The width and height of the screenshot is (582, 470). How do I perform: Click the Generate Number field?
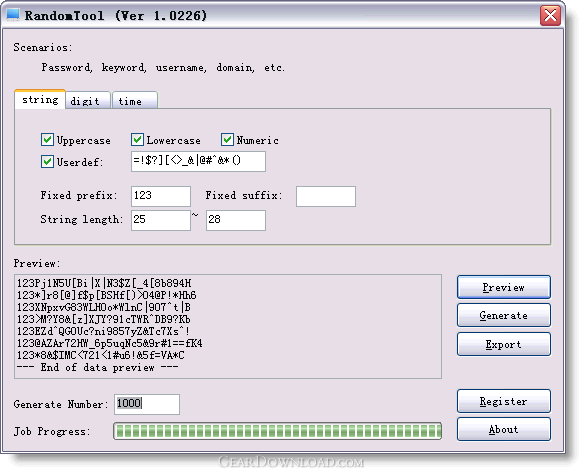[x=147, y=404]
